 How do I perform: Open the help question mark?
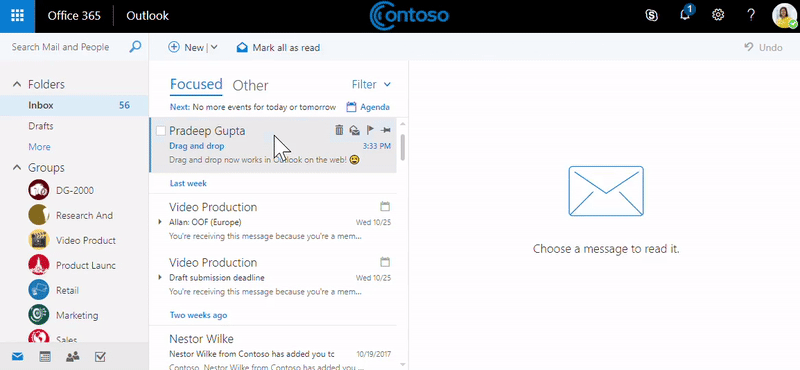(x=751, y=15)
